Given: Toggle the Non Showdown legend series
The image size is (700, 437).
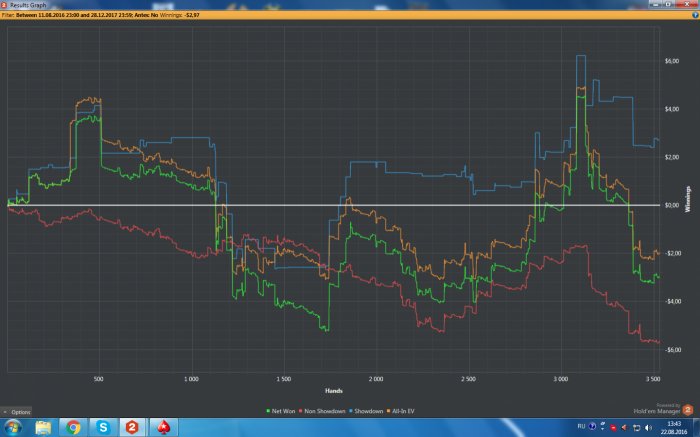Looking at the screenshot, I should tap(322, 411).
